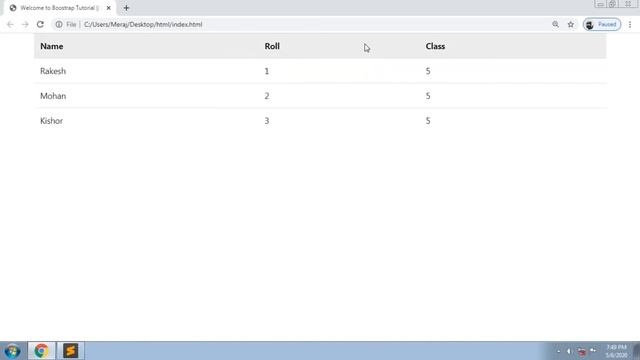Open the taskbar clock and date
640x360 pixels.
pyautogui.click(x=616, y=351)
